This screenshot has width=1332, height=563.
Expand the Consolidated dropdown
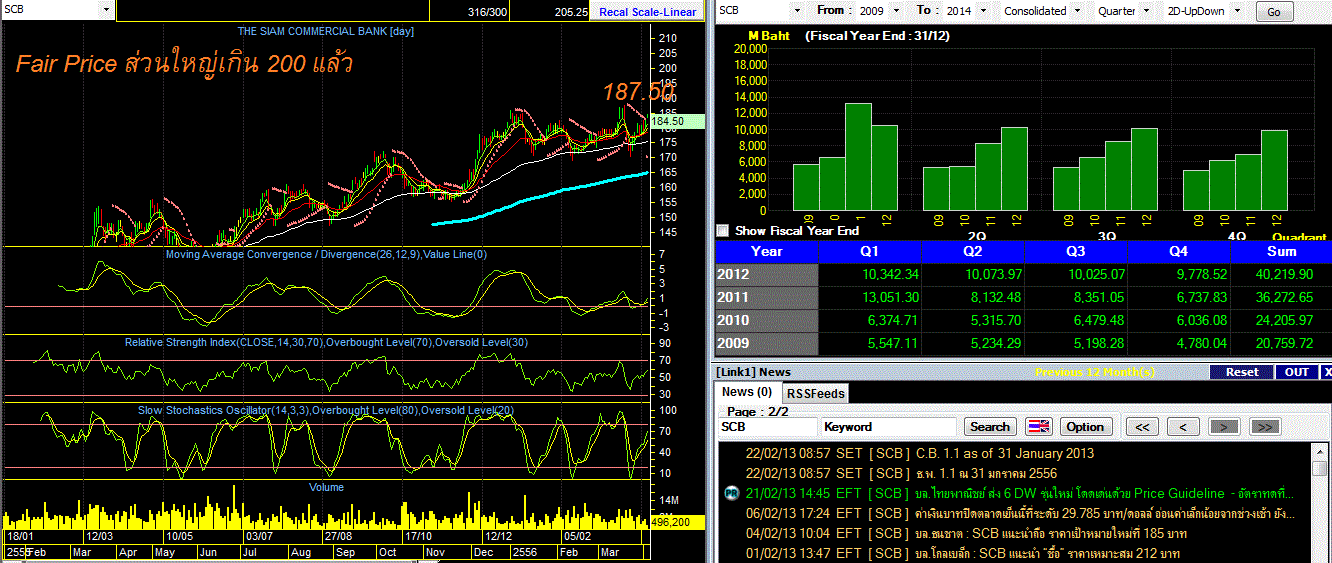[1077, 10]
